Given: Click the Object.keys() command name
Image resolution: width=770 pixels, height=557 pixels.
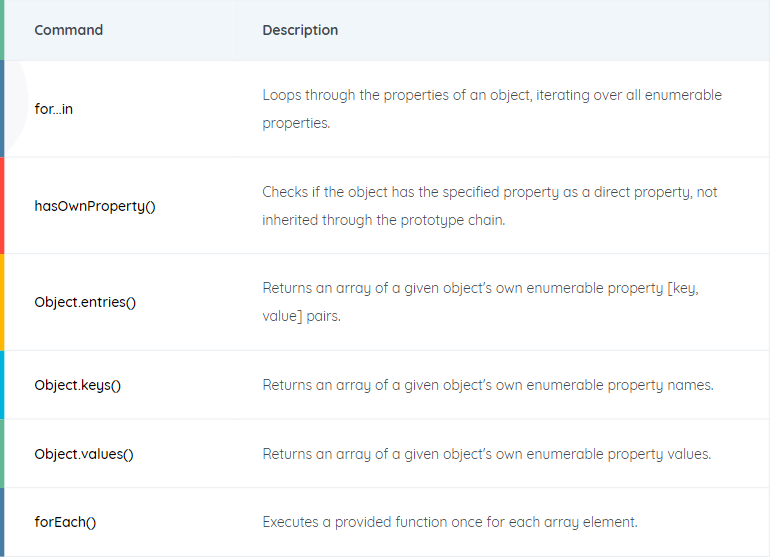Looking at the screenshot, I should (x=78, y=385).
